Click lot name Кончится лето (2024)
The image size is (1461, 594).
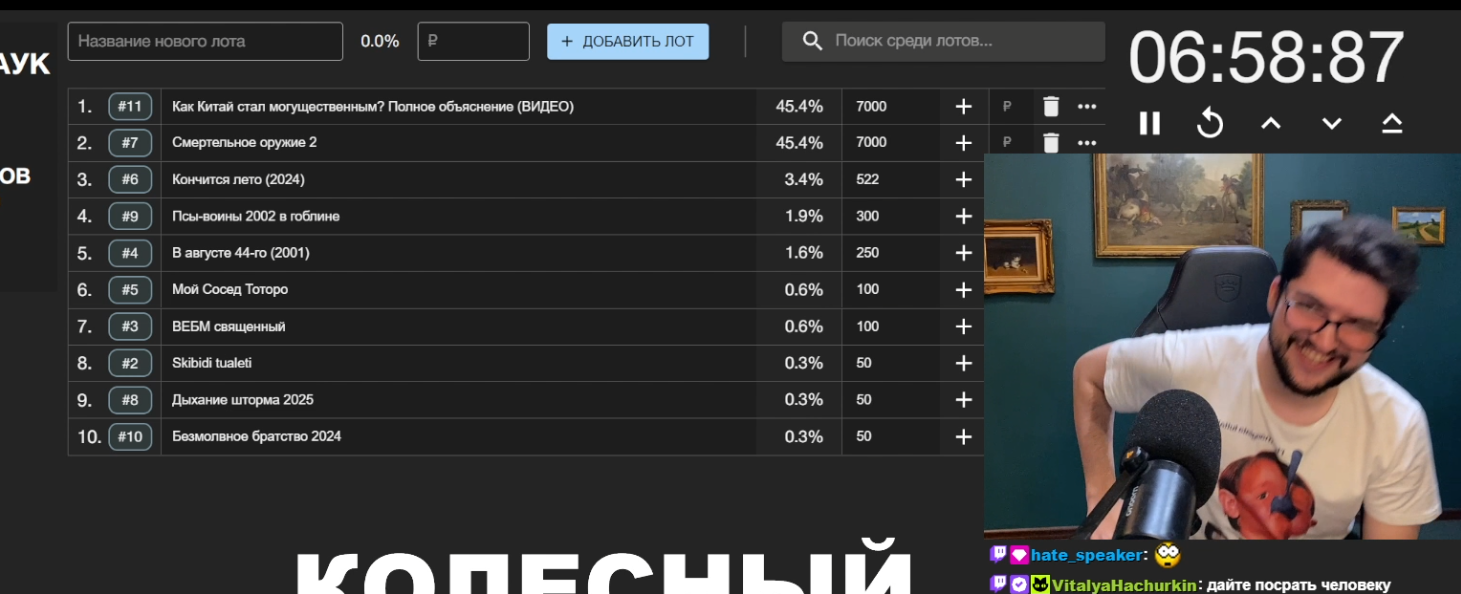238,180
